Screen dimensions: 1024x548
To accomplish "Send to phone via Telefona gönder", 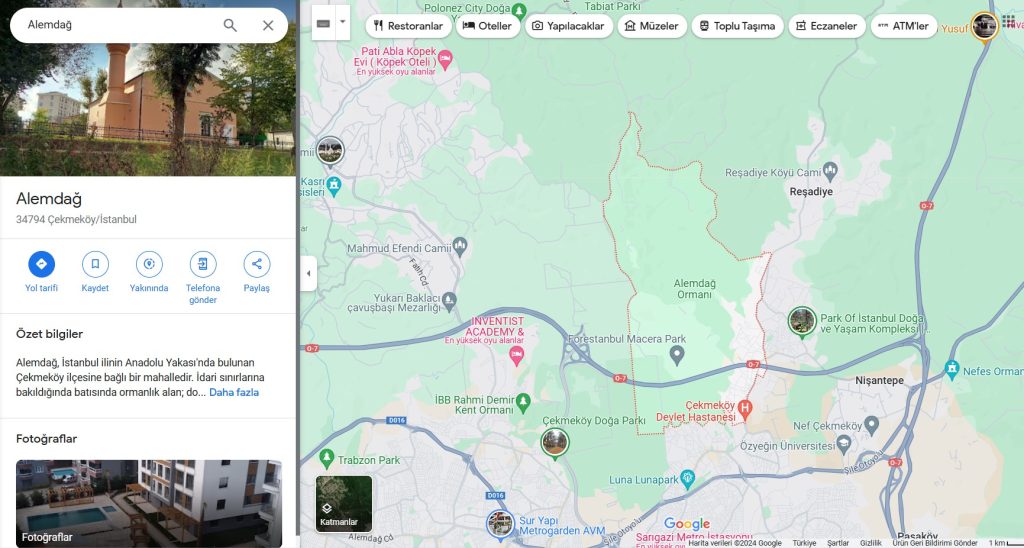I will [x=203, y=264].
